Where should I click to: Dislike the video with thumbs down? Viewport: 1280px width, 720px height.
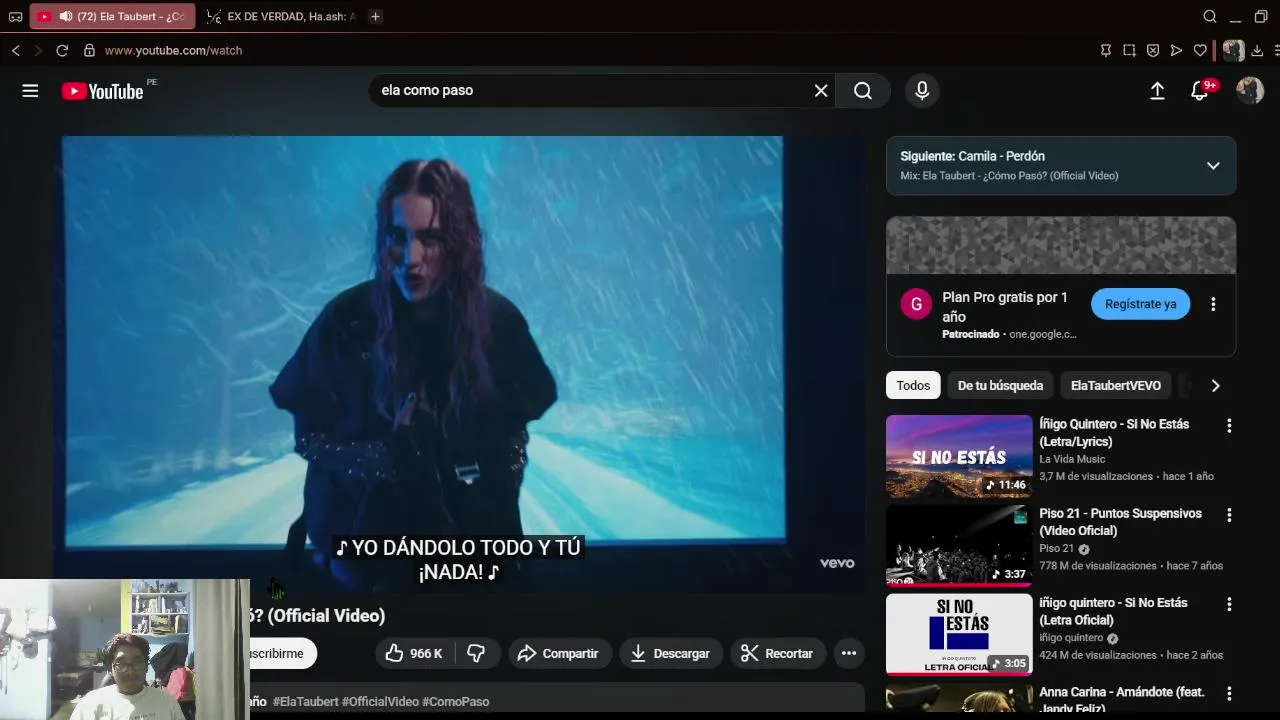(x=476, y=654)
